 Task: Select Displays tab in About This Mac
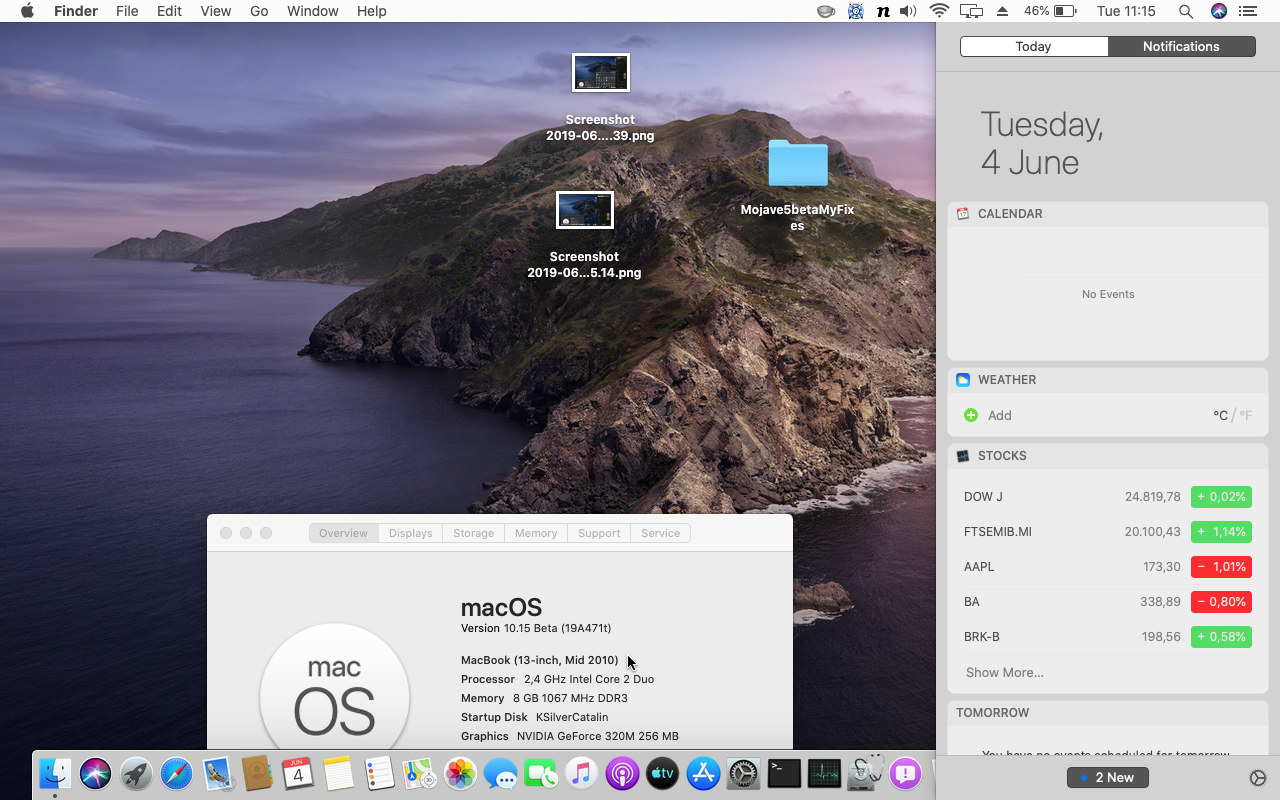[x=411, y=533]
